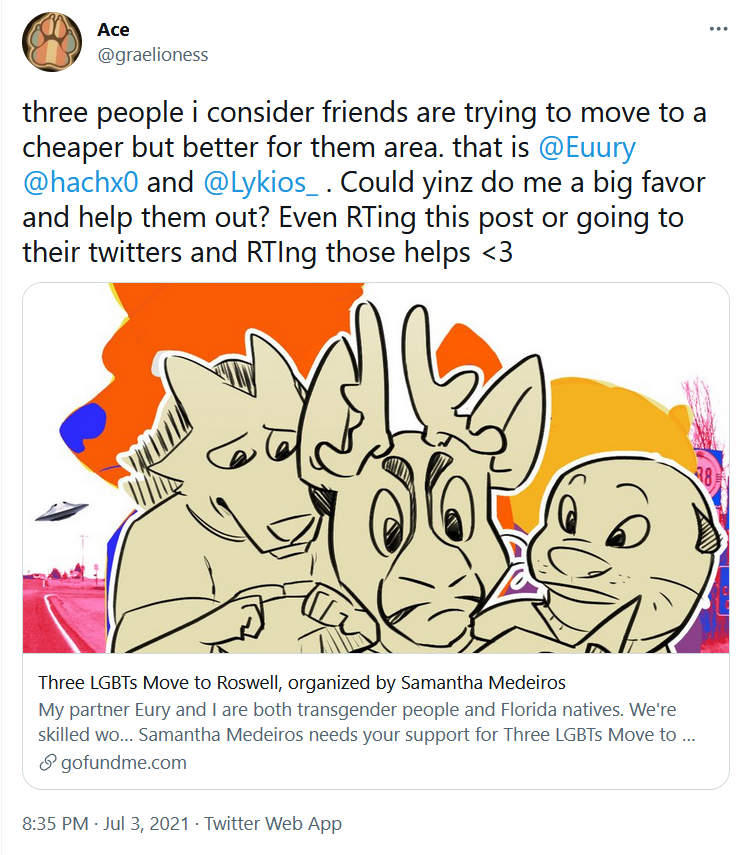This screenshot has width=749, height=855.
Task: Click the tweet body text
Action: click(x=364, y=182)
